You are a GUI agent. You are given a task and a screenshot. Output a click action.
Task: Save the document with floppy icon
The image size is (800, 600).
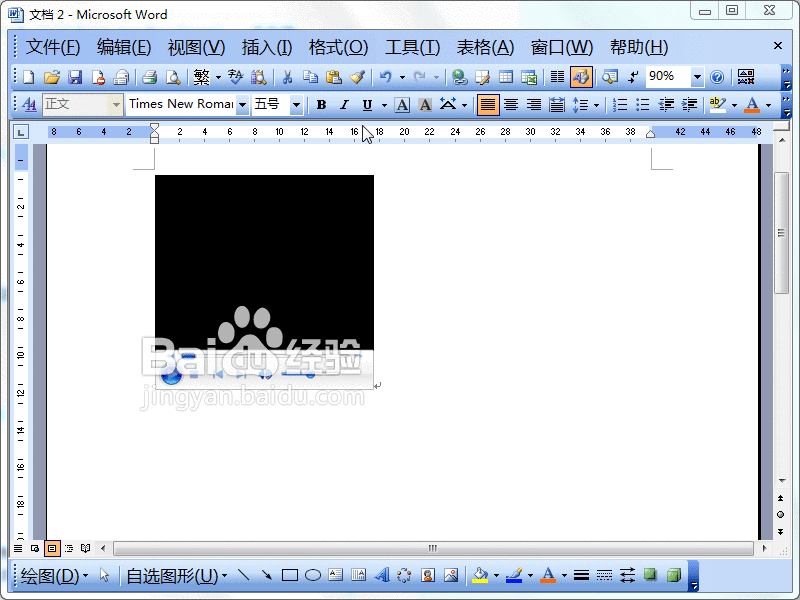tap(75, 77)
